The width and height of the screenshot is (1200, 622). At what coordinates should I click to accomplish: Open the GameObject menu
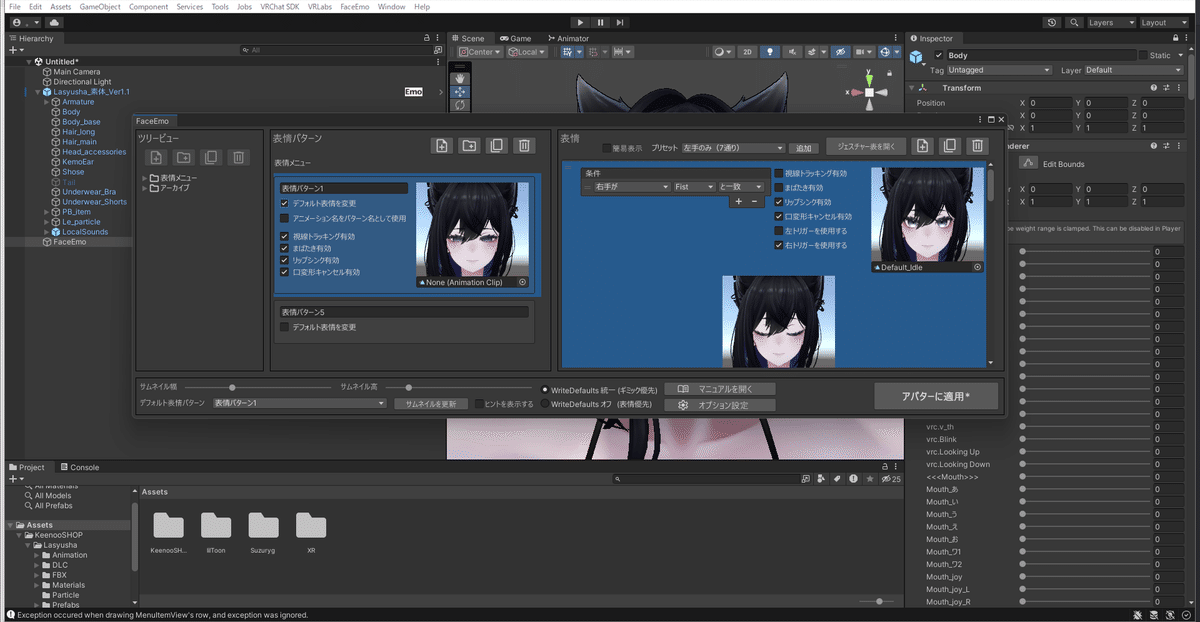pos(100,7)
